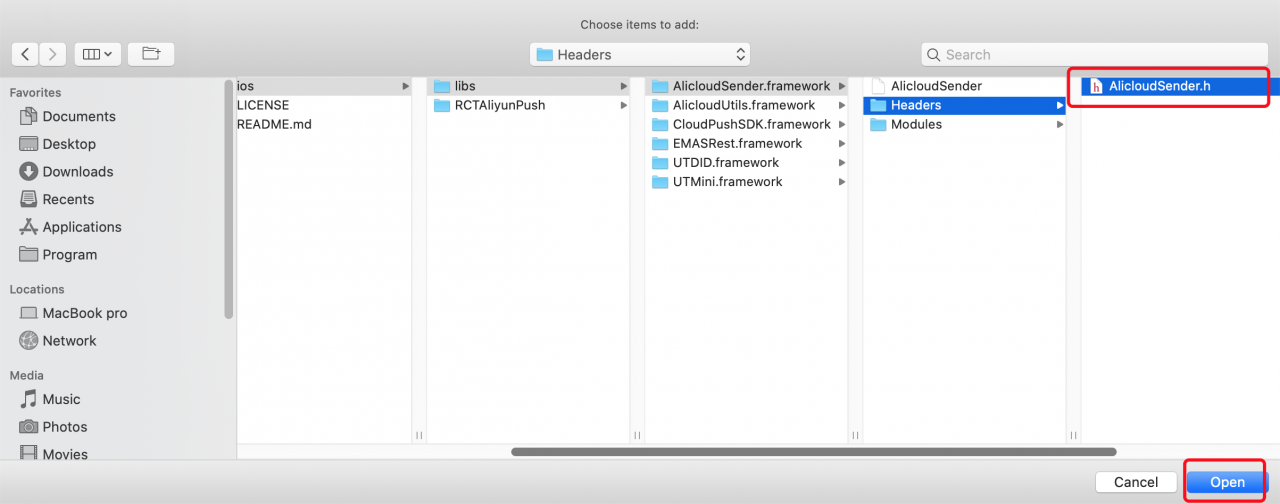Expand the libs folder arrow
1280x504 pixels.
[x=624, y=86]
